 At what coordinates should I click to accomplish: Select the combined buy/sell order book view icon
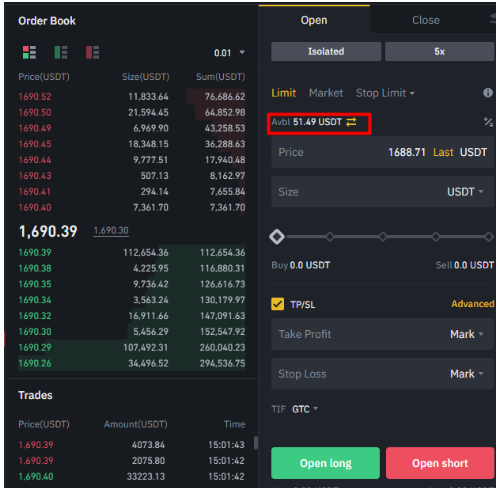click(x=29, y=52)
